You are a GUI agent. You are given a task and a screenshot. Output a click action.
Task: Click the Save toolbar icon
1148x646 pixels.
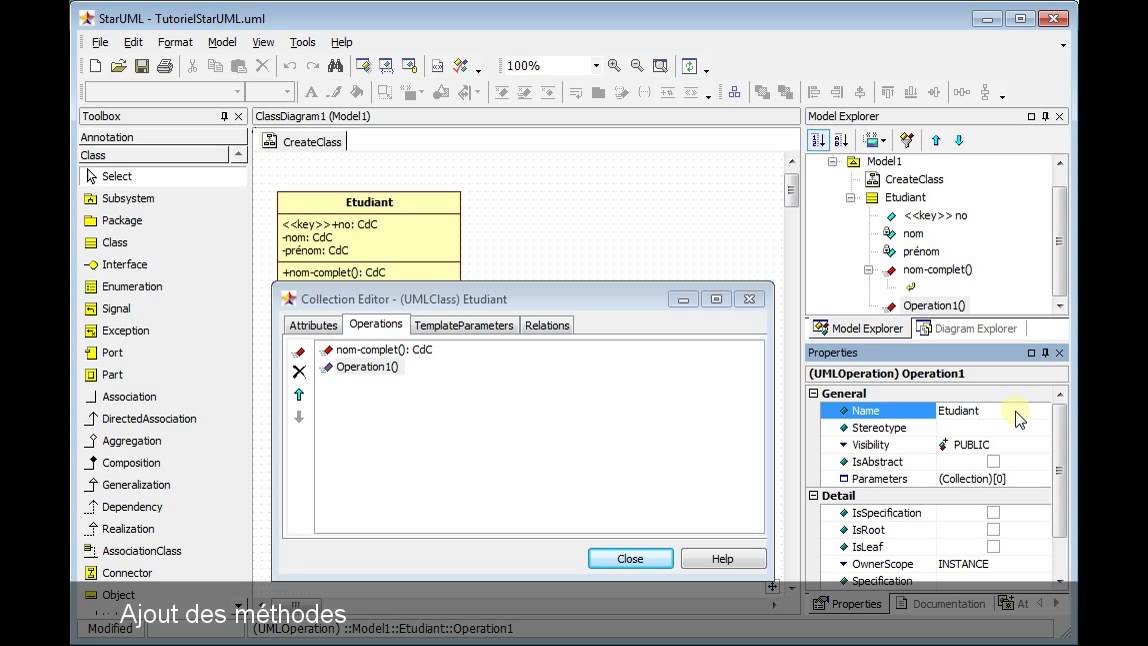click(142, 66)
